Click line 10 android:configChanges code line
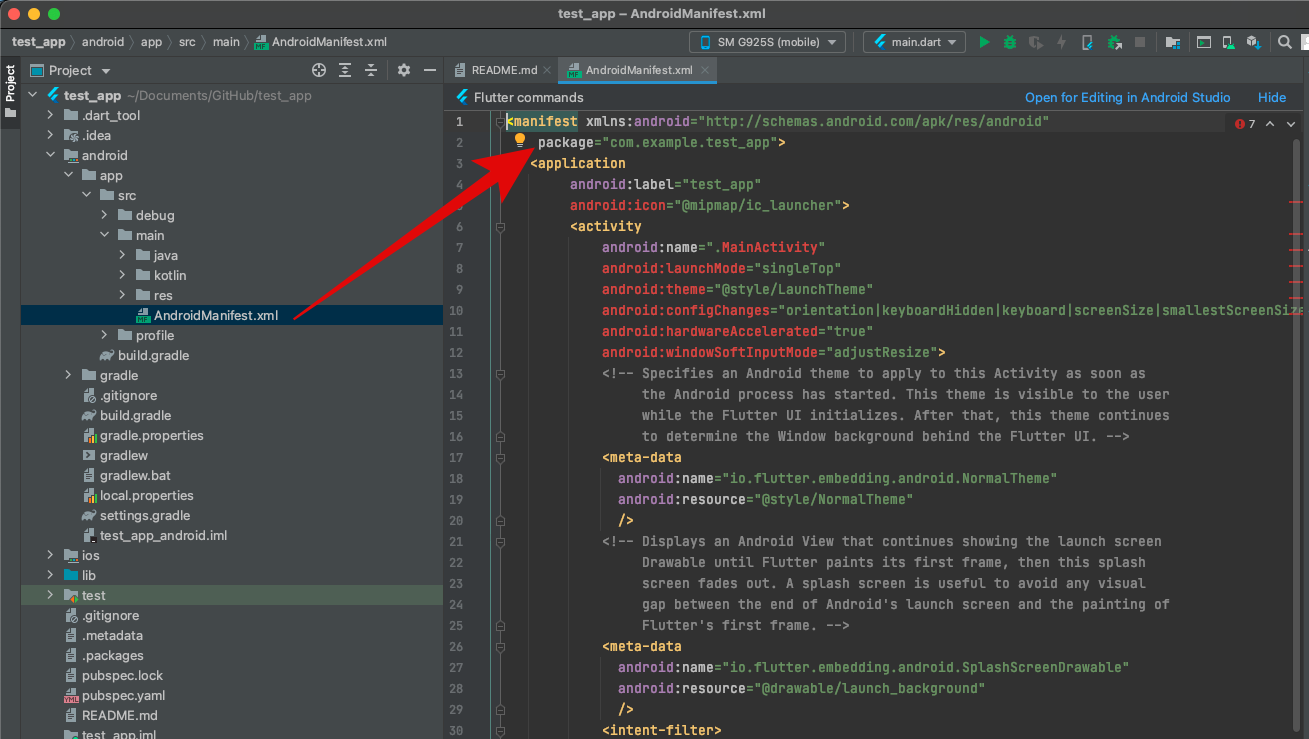 click(x=952, y=310)
